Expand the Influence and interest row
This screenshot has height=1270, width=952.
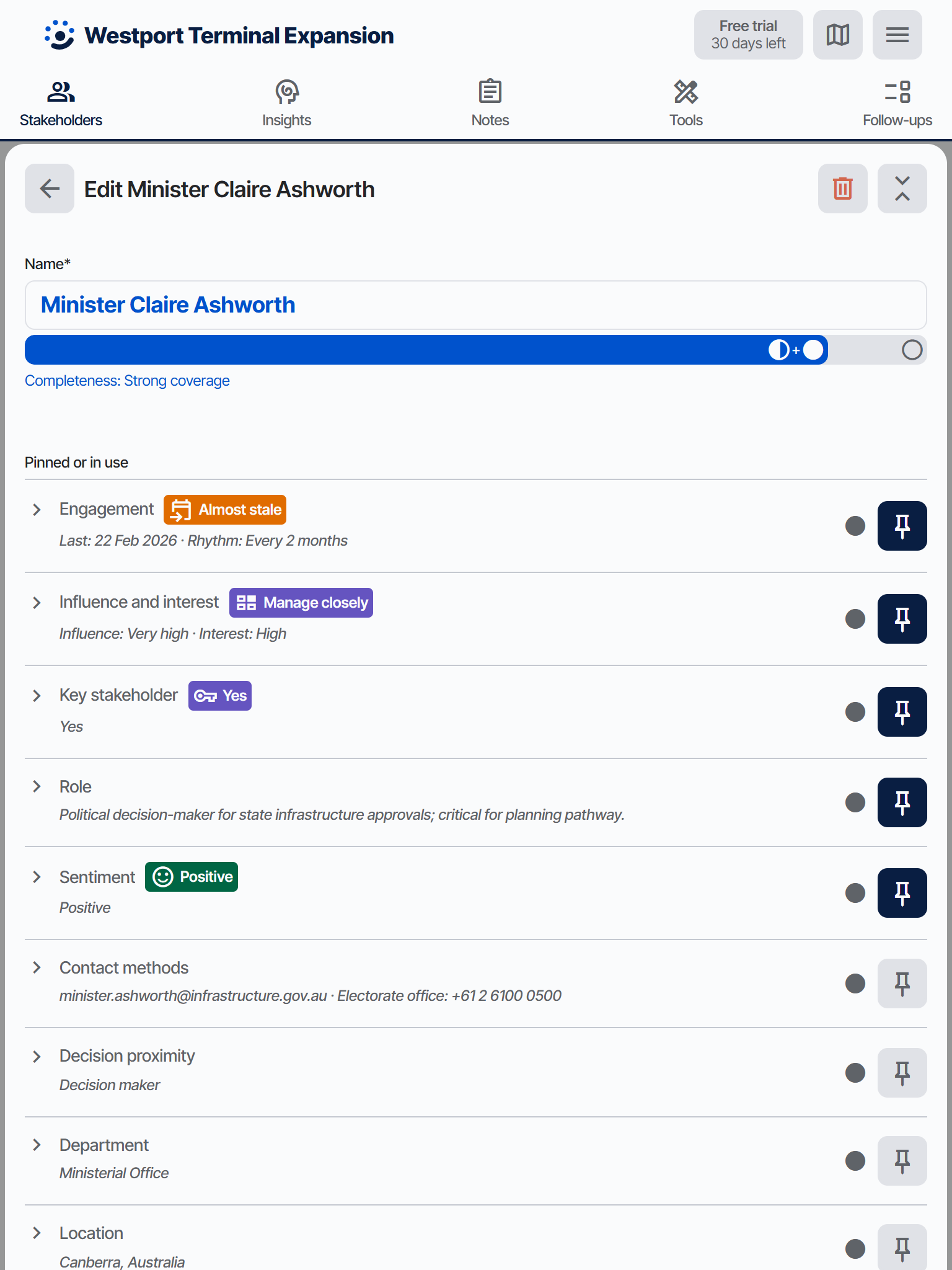[x=37, y=603]
